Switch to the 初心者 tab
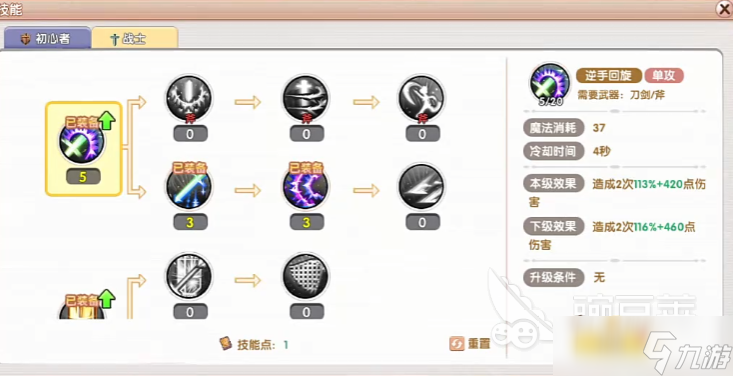This screenshot has width=733, height=376. click(x=47, y=38)
